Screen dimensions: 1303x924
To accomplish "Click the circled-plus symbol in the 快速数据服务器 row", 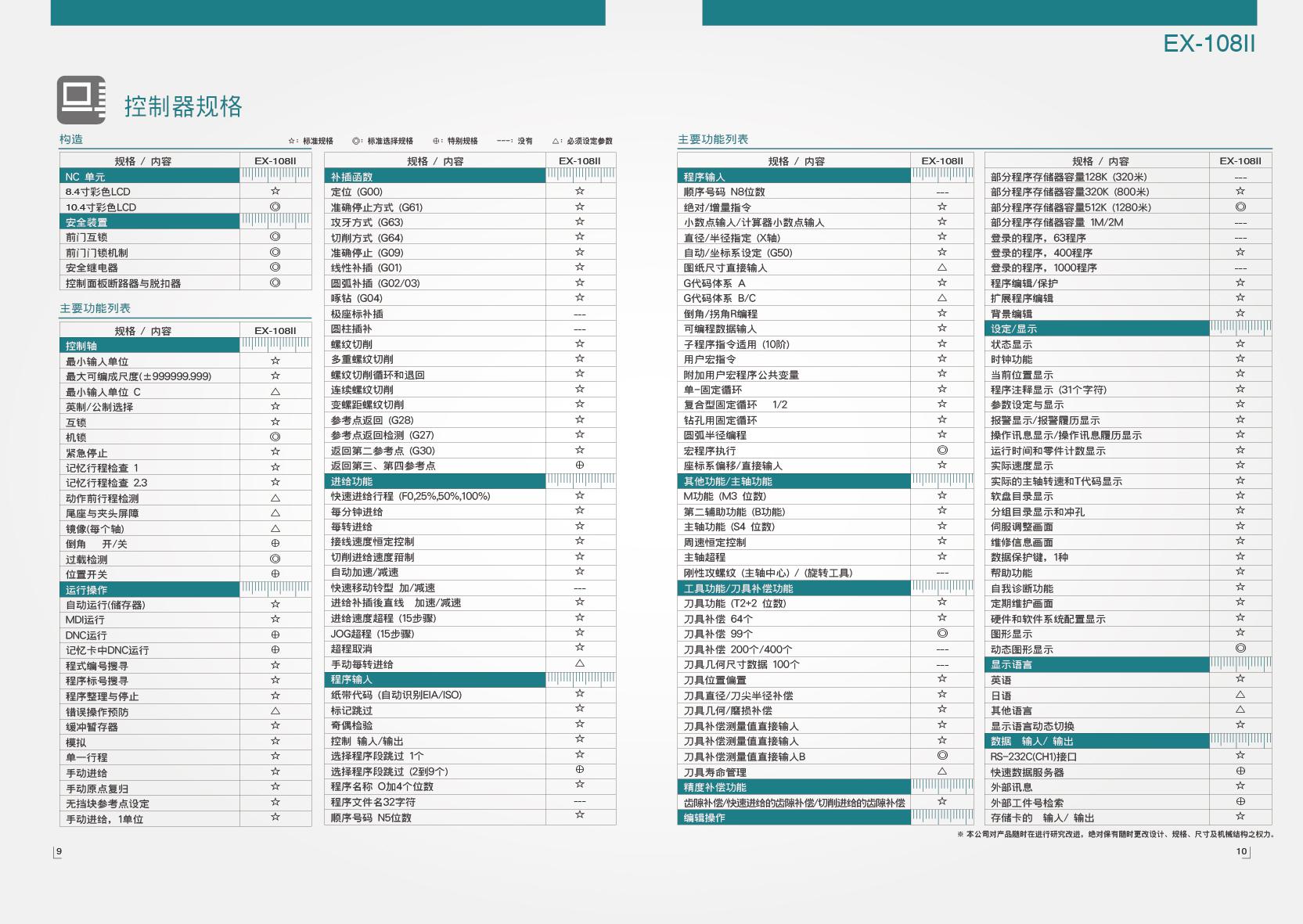I will 1240,771.
